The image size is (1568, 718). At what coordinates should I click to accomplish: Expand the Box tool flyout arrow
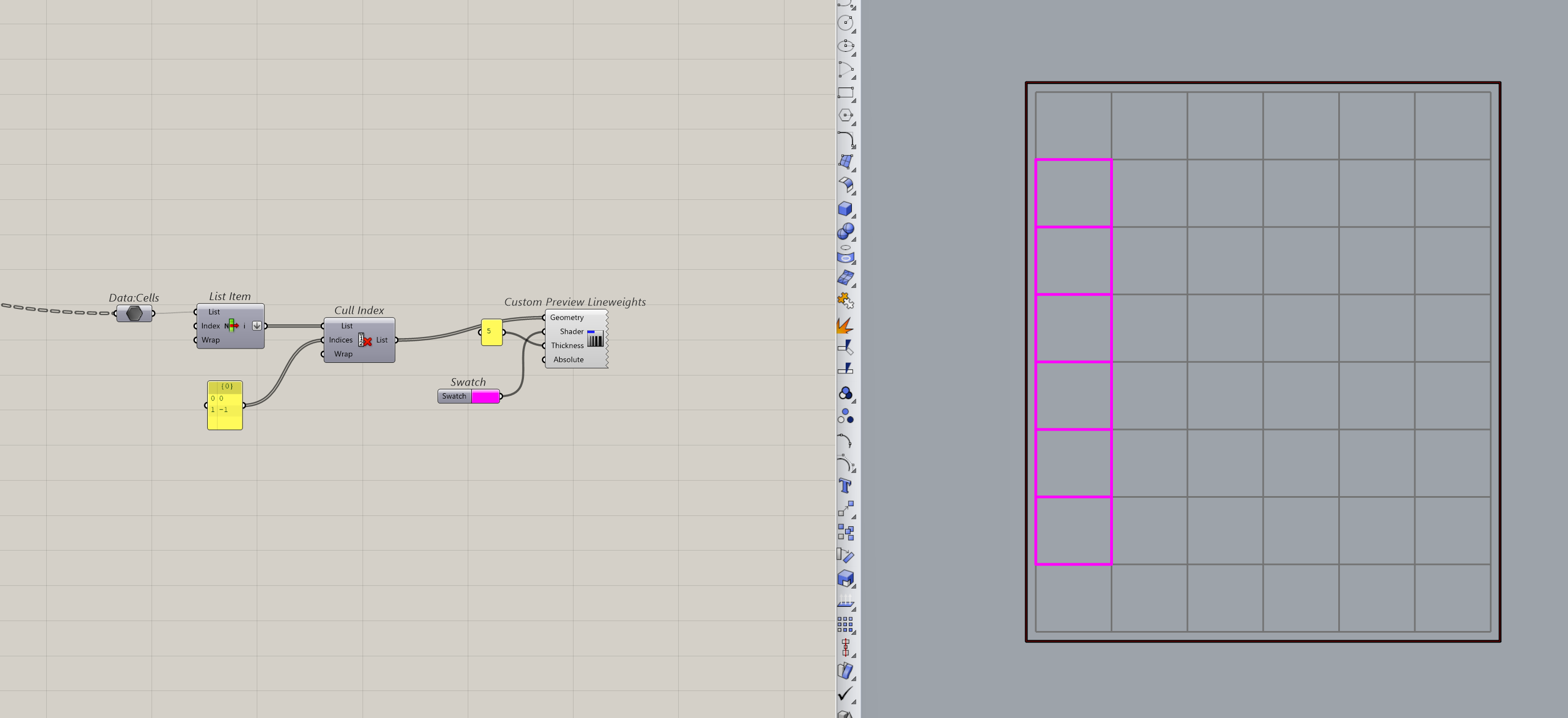854,216
